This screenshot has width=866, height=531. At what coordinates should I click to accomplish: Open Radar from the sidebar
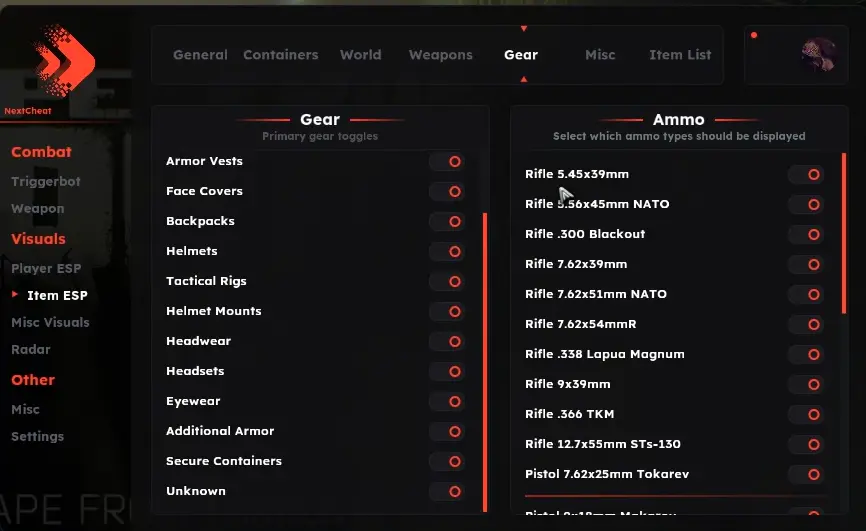pyautogui.click(x=31, y=349)
